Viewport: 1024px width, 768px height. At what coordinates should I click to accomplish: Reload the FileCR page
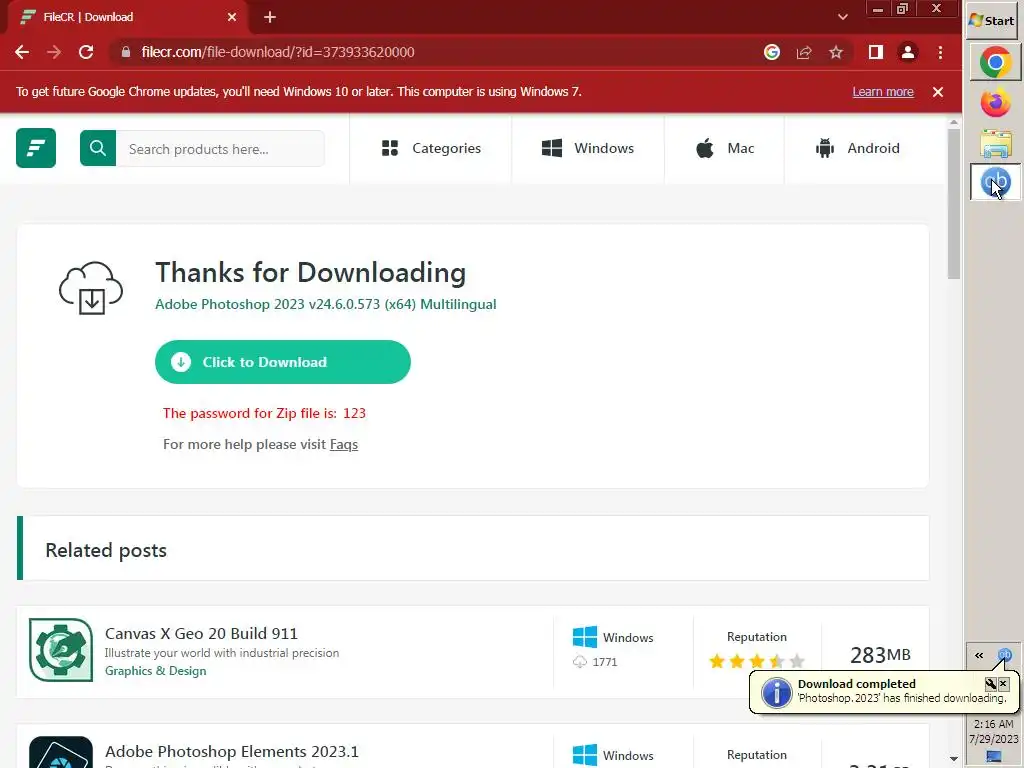click(86, 52)
